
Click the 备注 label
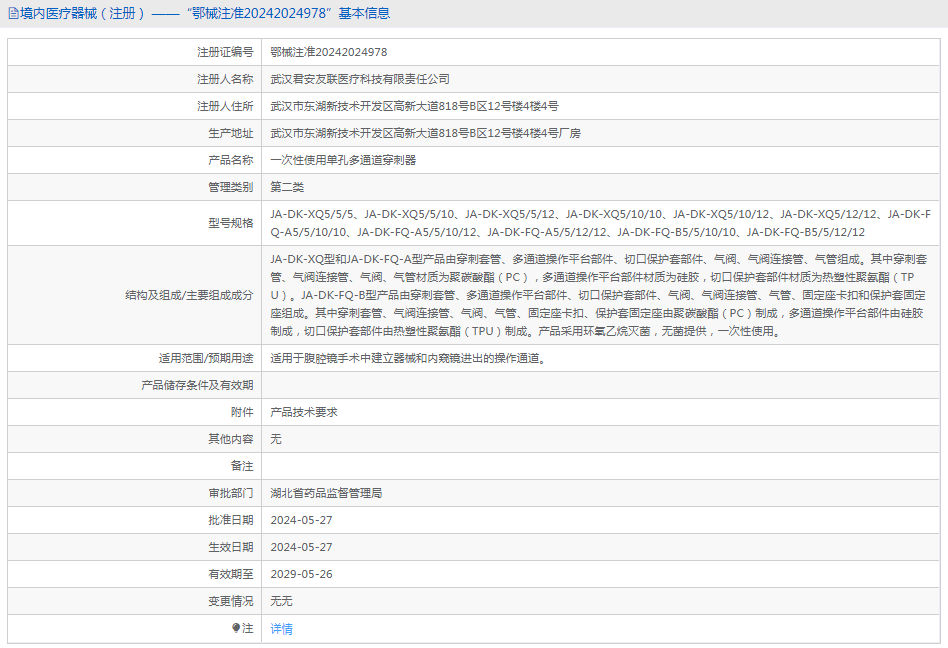point(242,466)
